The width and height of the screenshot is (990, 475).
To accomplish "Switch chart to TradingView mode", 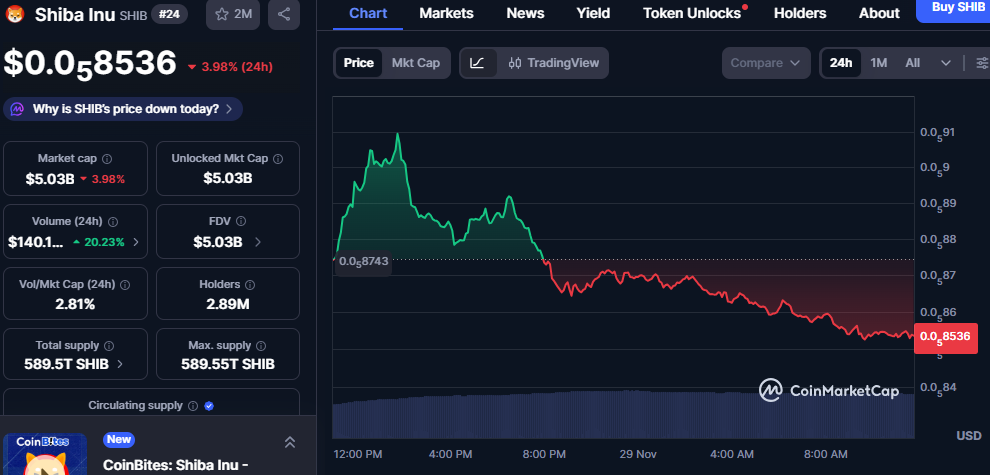I will click(554, 63).
